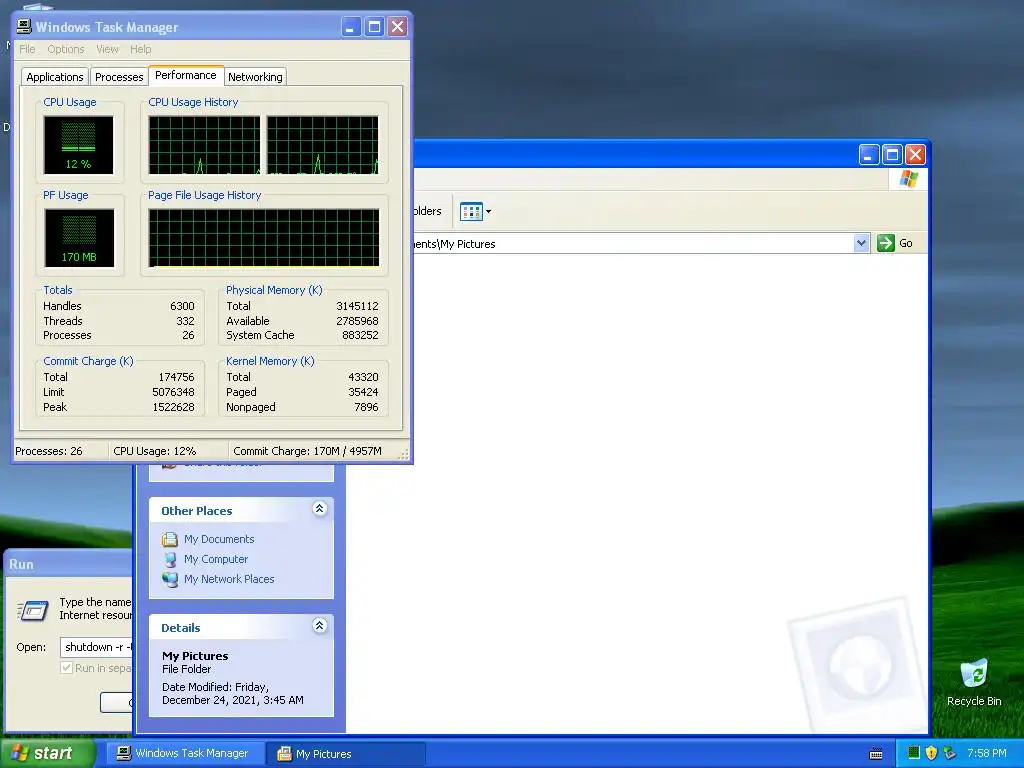
Task: Click the network connection tray icon
Action: (x=950, y=753)
